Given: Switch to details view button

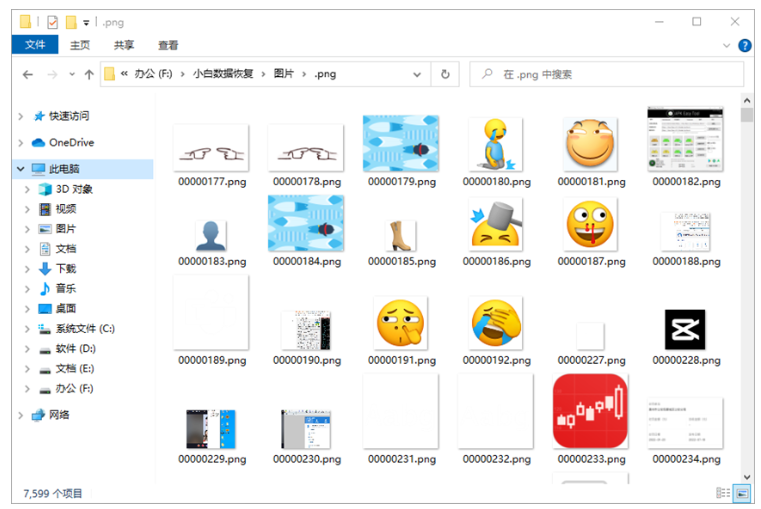Looking at the screenshot, I should (x=723, y=492).
